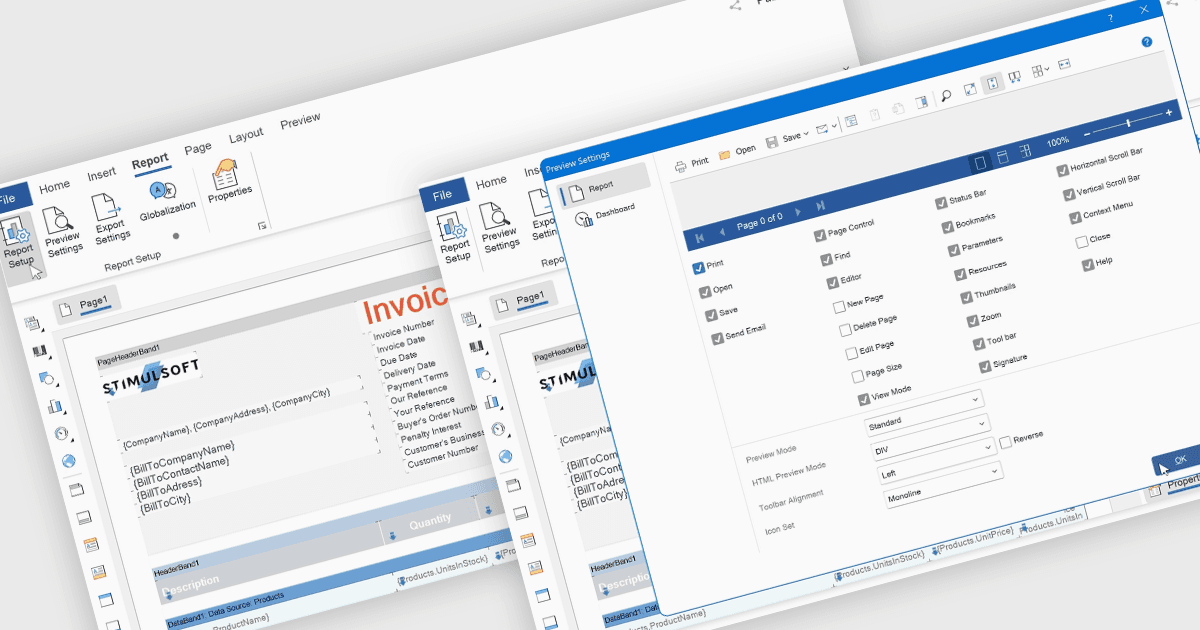Screen dimensions: 1200x630
Task: Select shapes component in left window toolbar
Action: pyautogui.click(x=46, y=378)
